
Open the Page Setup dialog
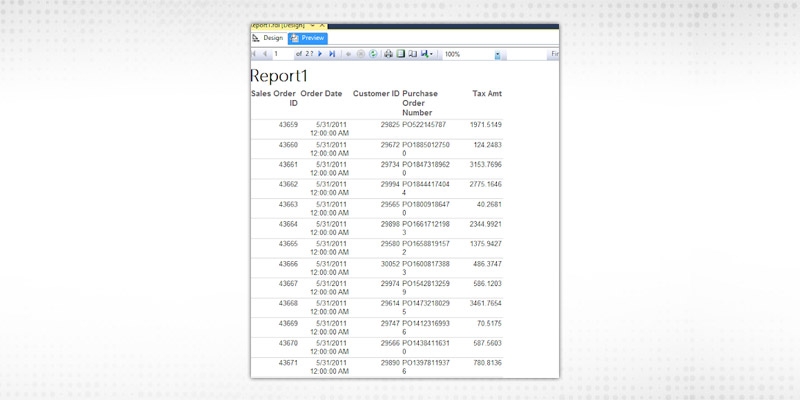(x=412, y=54)
